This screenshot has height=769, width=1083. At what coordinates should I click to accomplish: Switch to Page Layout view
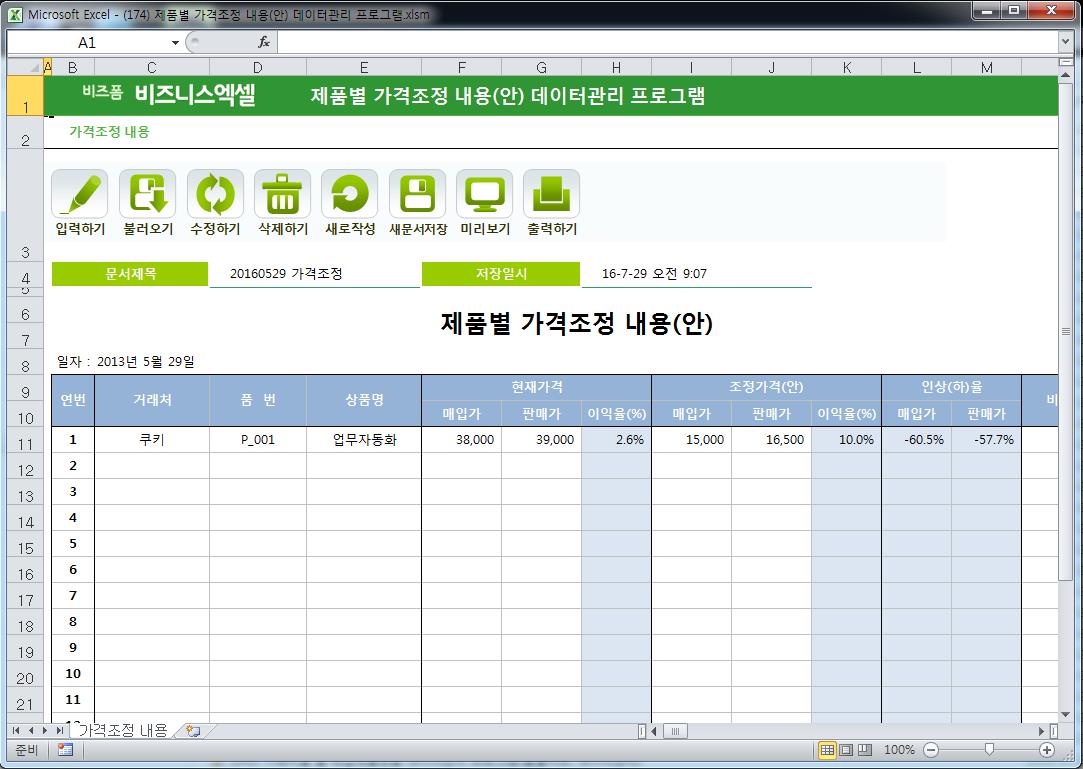coord(846,750)
